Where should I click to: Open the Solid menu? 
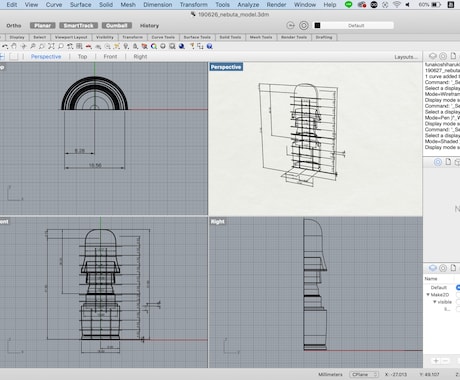point(106,5)
